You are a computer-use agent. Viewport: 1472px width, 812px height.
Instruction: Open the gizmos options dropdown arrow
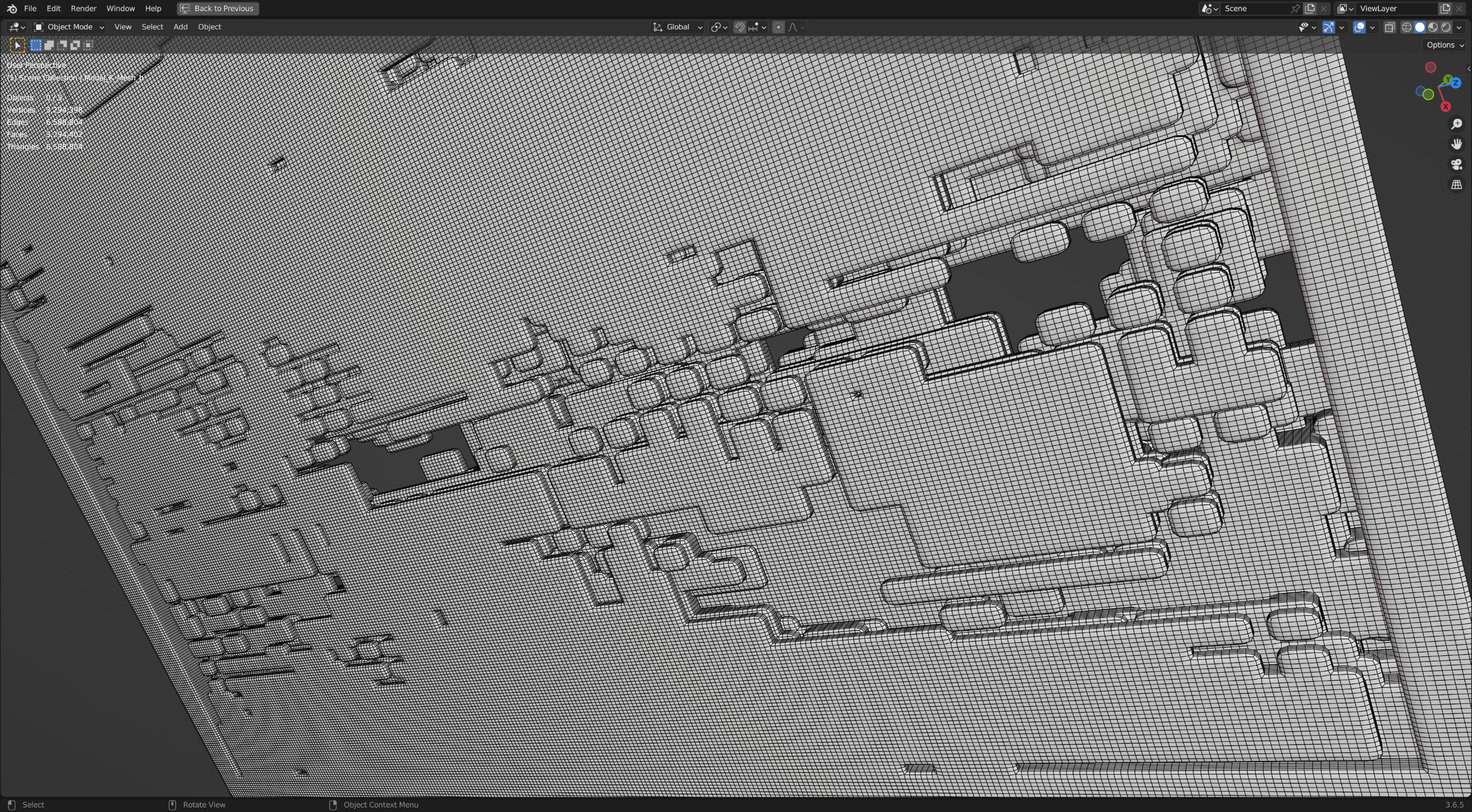[x=1342, y=27]
